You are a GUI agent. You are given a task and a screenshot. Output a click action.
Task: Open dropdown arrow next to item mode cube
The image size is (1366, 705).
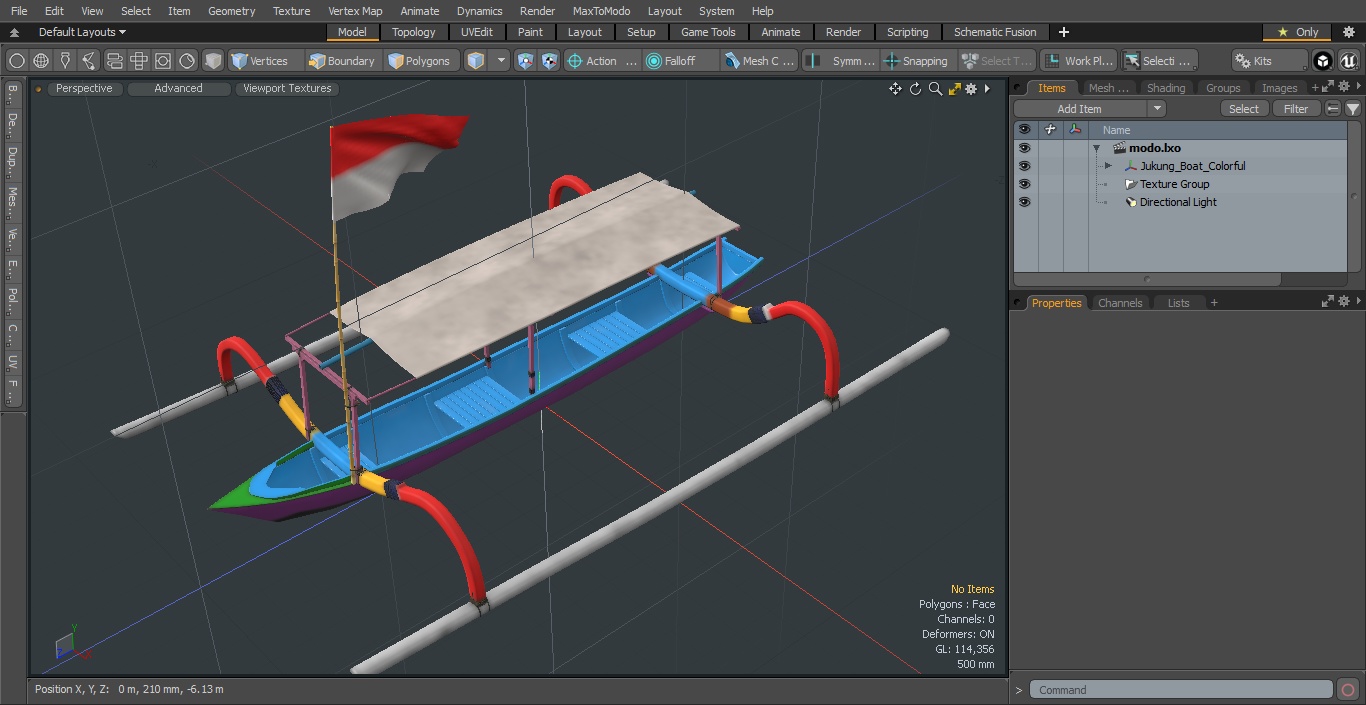502,61
